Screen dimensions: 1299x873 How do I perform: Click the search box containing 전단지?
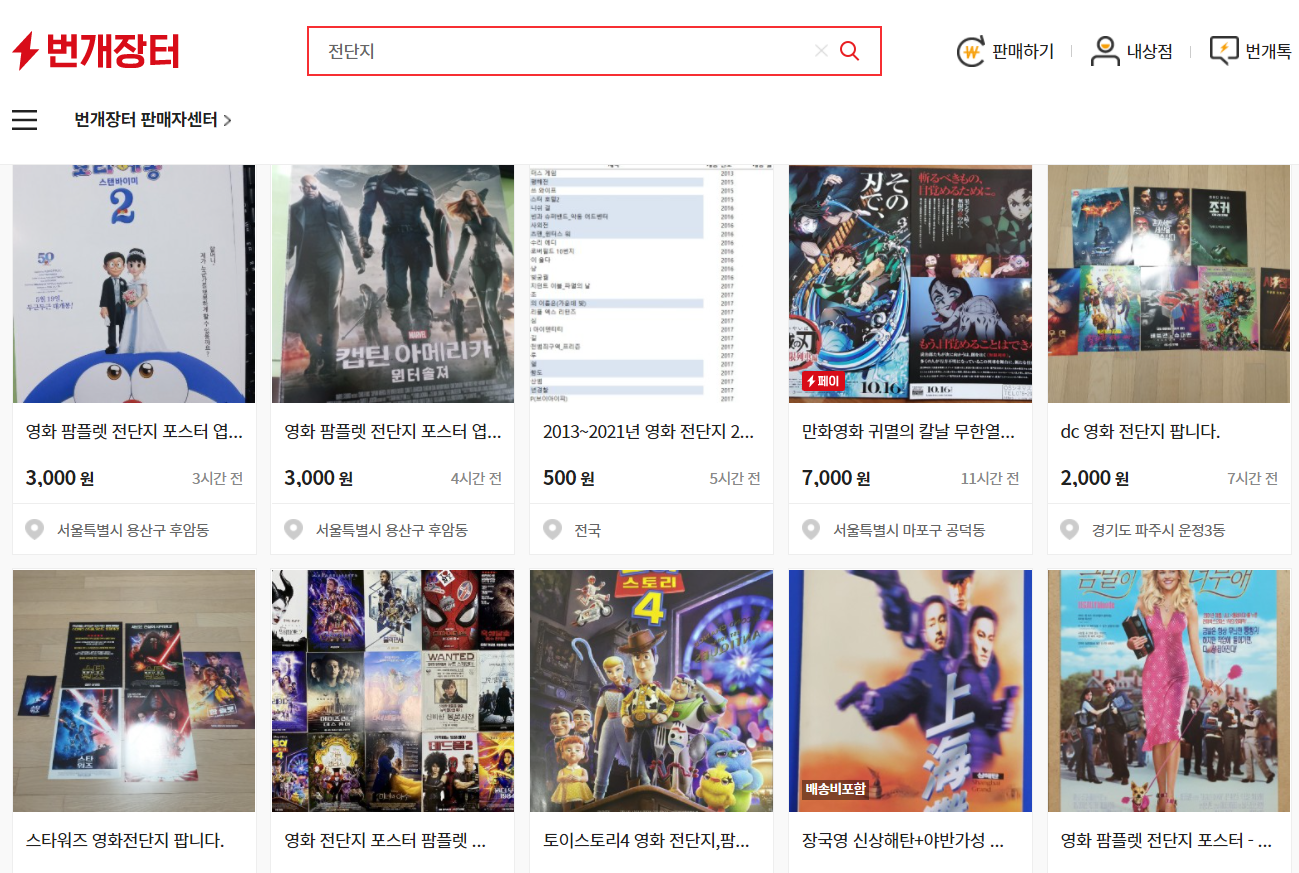point(594,51)
